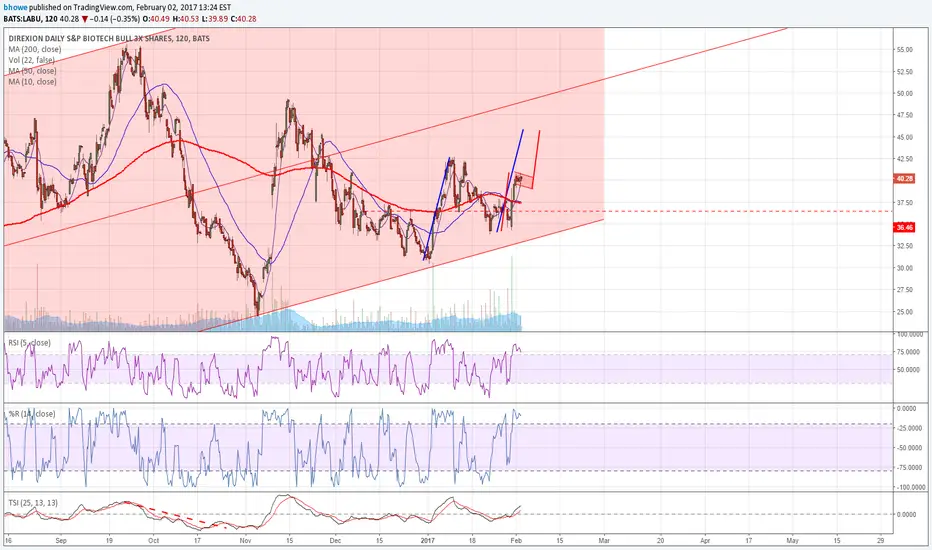
Task: Click the 52.50 price axis label
Action: 905,72
